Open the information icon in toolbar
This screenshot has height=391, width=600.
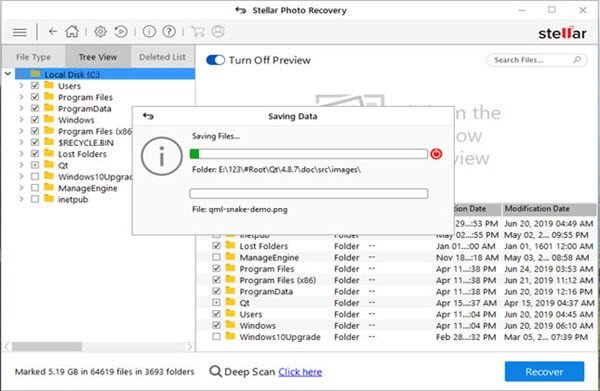tap(149, 31)
